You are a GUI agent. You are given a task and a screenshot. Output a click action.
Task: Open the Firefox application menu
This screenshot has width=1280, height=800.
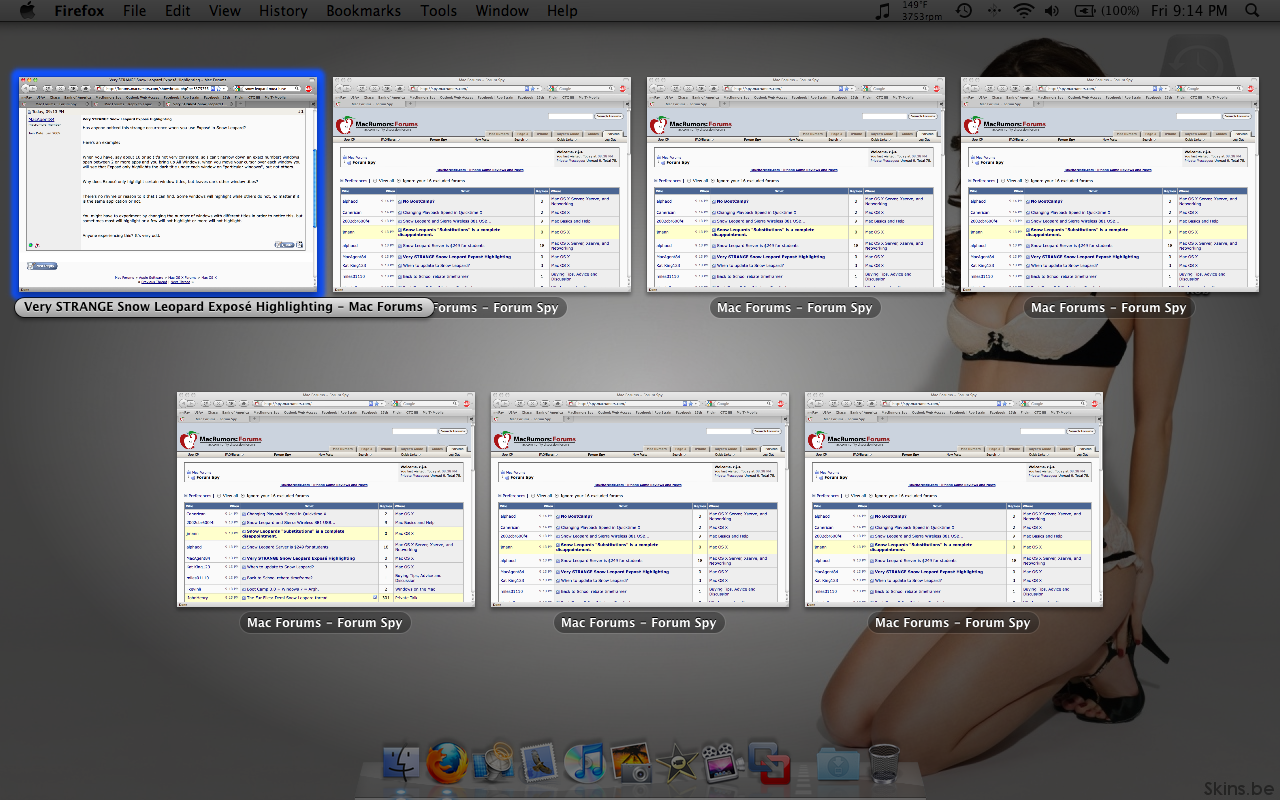[79, 10]
